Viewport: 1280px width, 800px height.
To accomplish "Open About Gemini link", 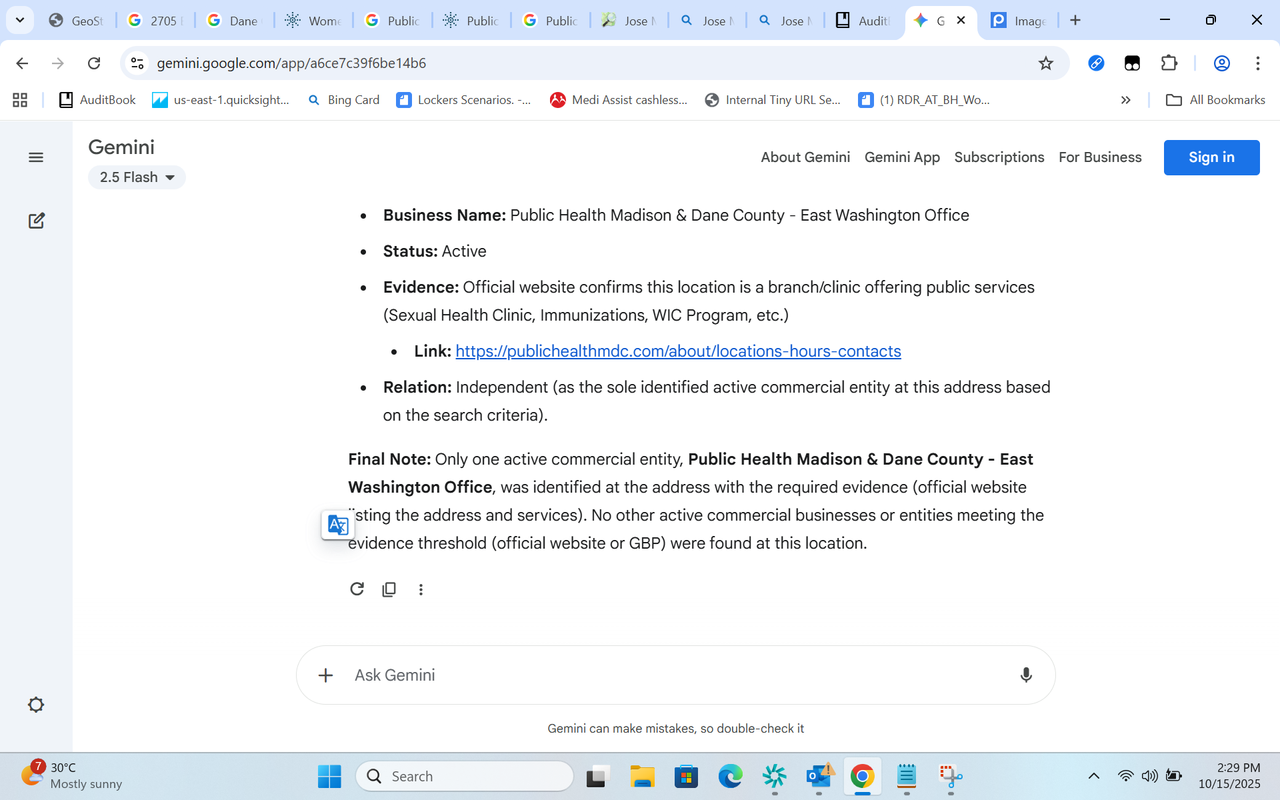I will (x=805, y=157).
